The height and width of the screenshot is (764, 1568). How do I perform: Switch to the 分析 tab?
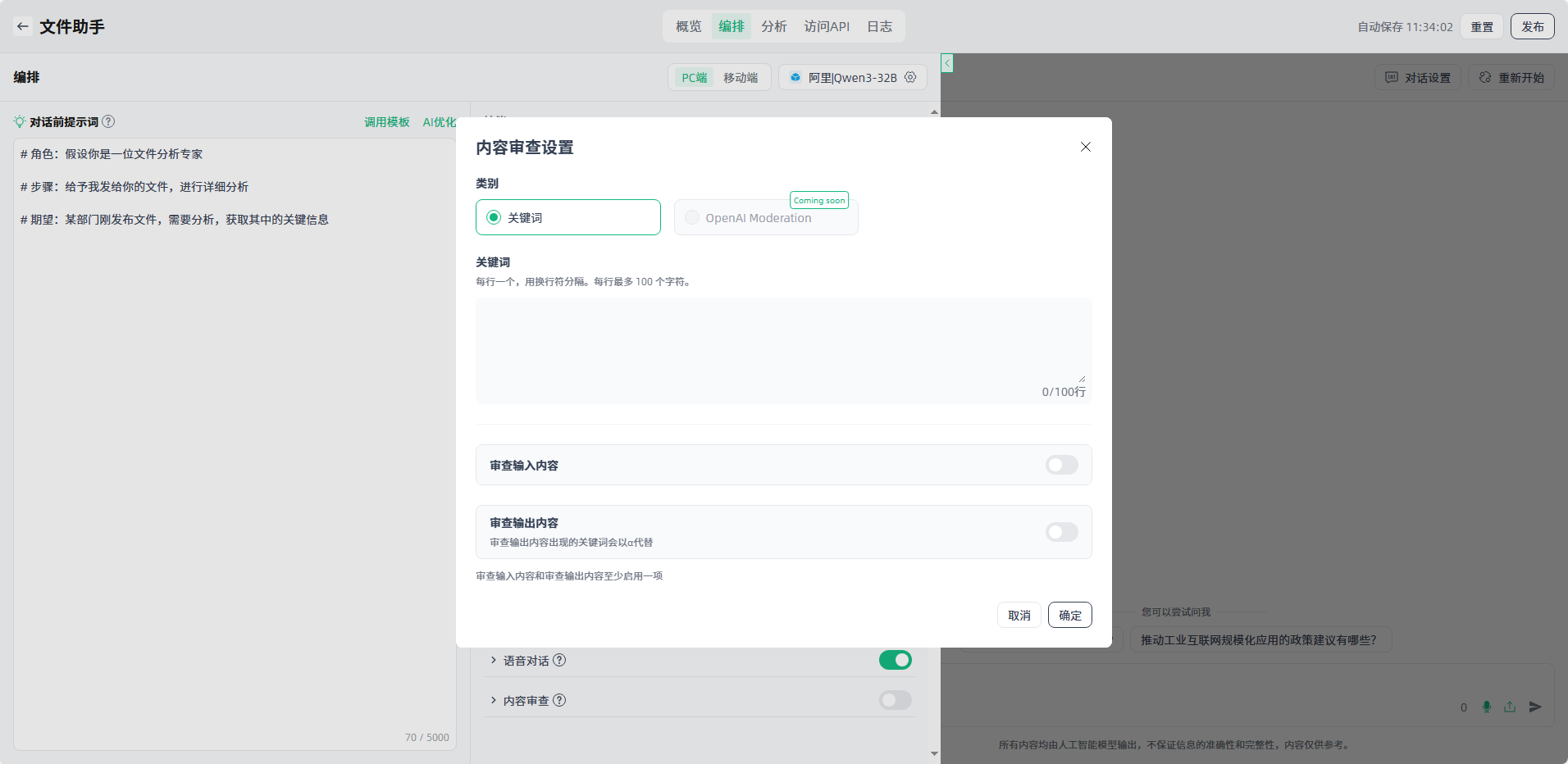(773, 26)
